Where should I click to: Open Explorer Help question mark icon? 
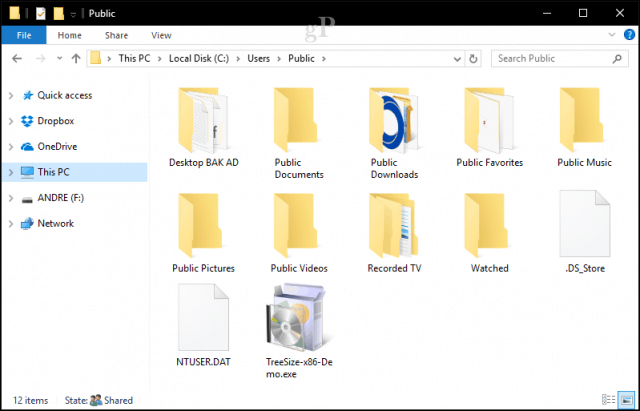click(629, 35)
